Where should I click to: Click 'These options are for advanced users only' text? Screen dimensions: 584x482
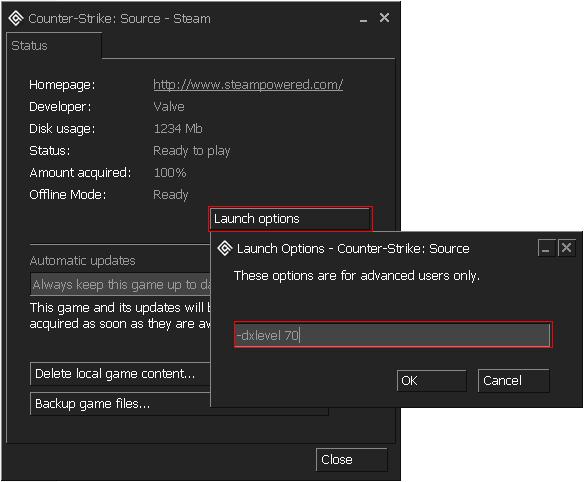(x=357, y=276)
